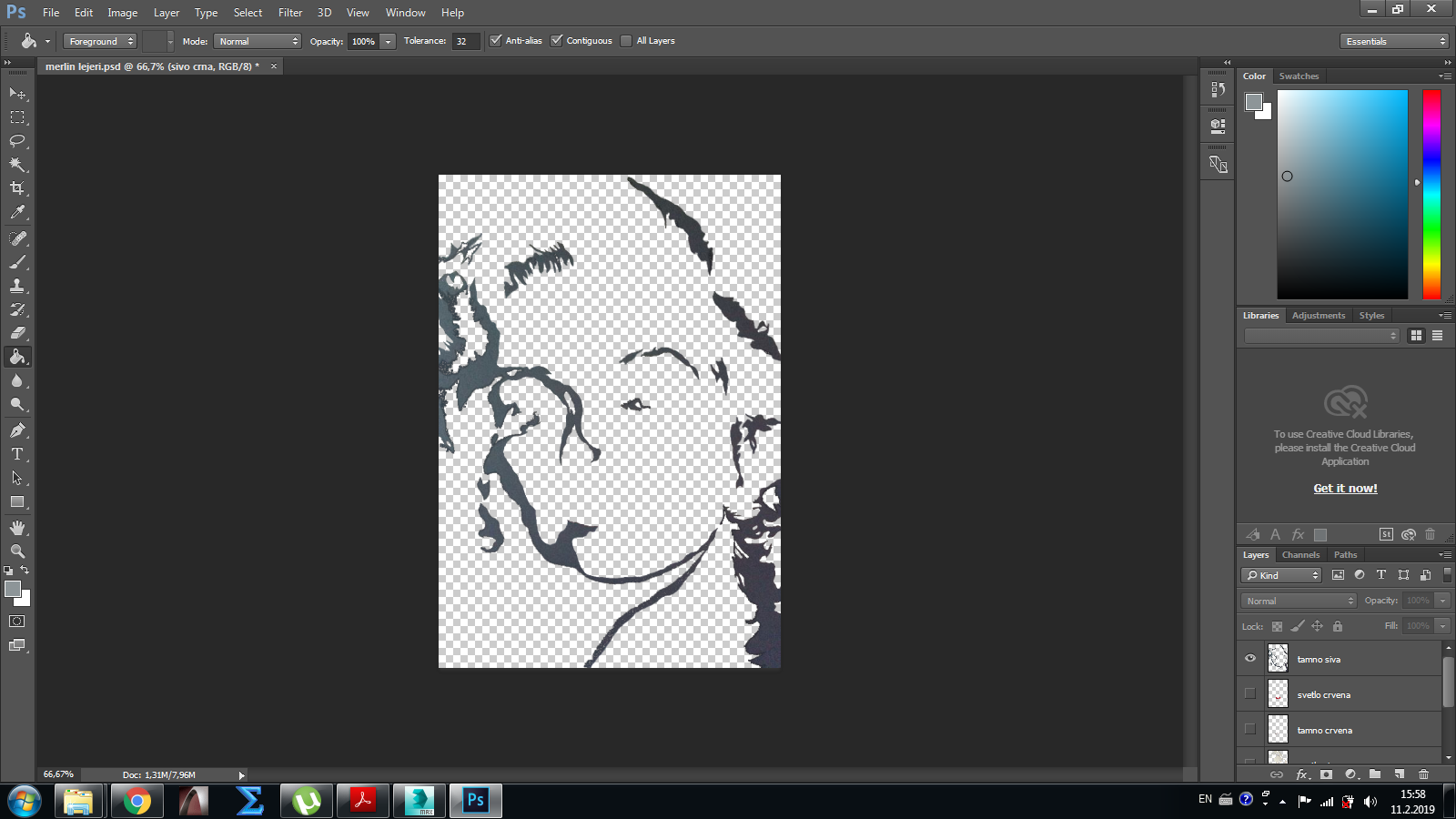Show the tamno crvena layer
The height and width of the screenshot is (819, 1456).
point(1250,729)
